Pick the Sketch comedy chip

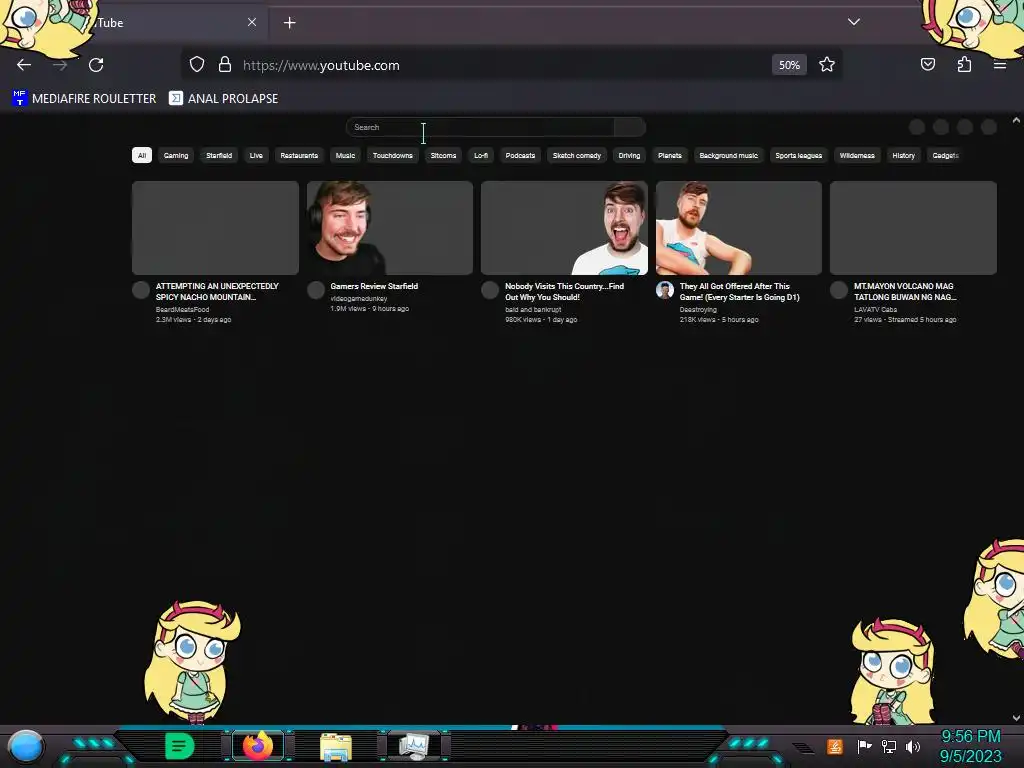[x=577, y=155]
